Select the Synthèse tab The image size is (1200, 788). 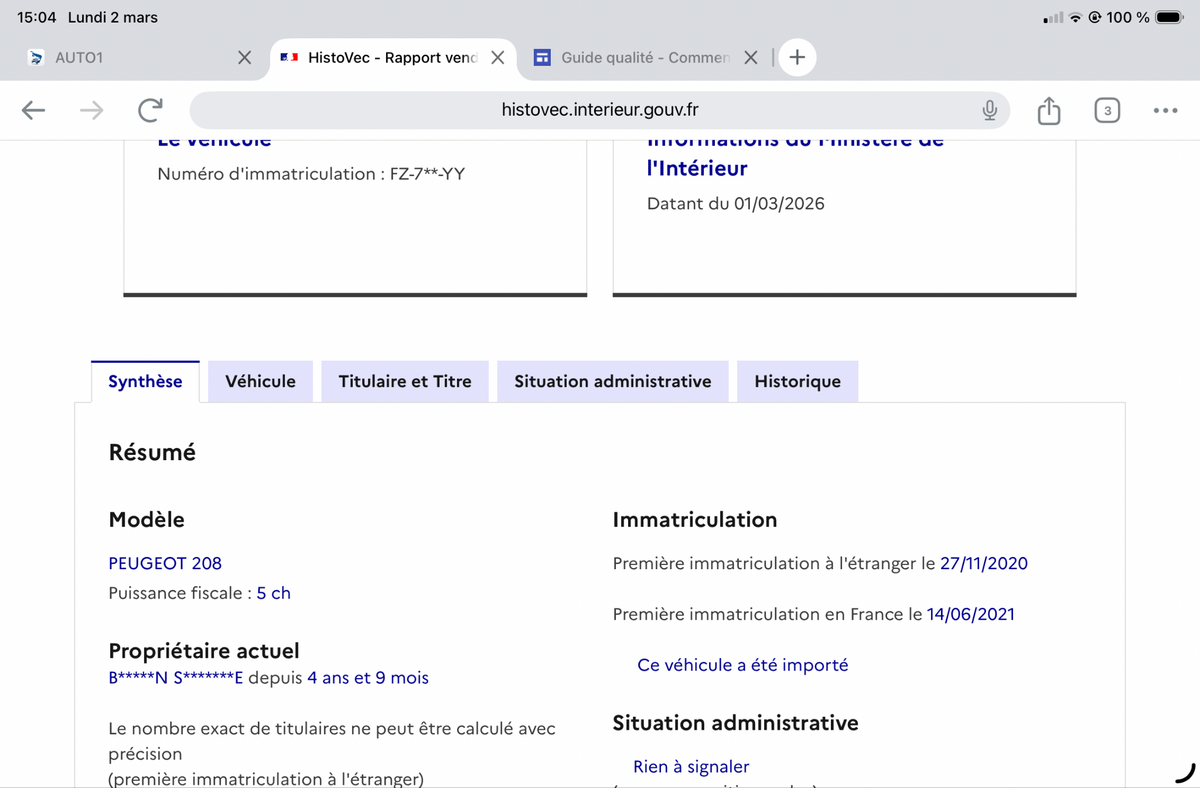coord(145,381)
